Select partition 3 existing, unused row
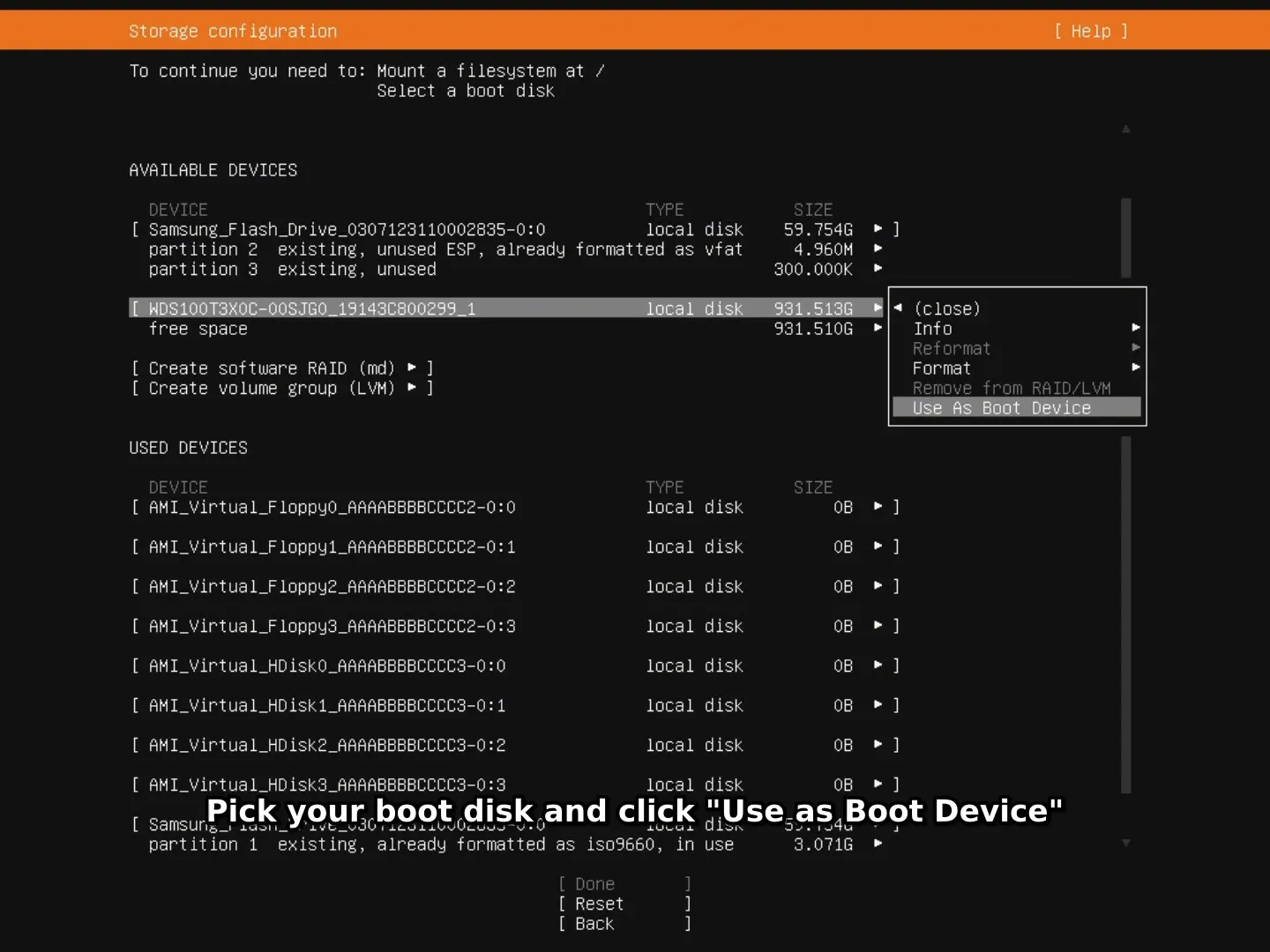This screenshot has width=1270, height=952. click(515, 270)
